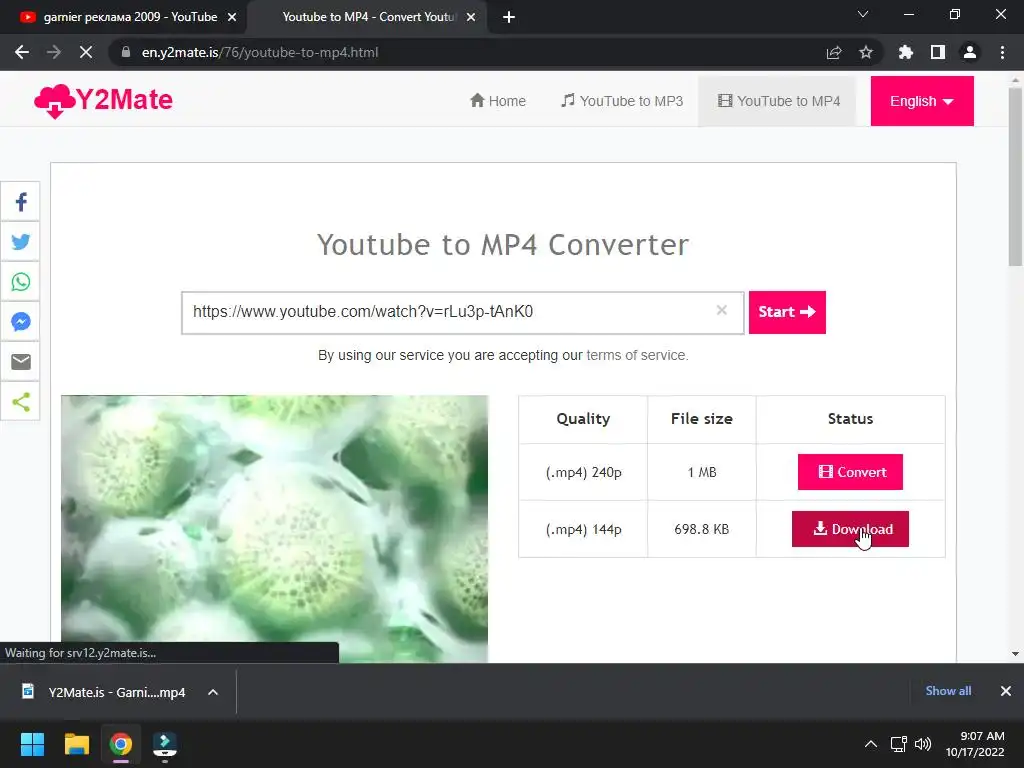The width and height of the screenshot is (1024, 768).
Task: Share page via Twitter icon
Action: (21, 242)
